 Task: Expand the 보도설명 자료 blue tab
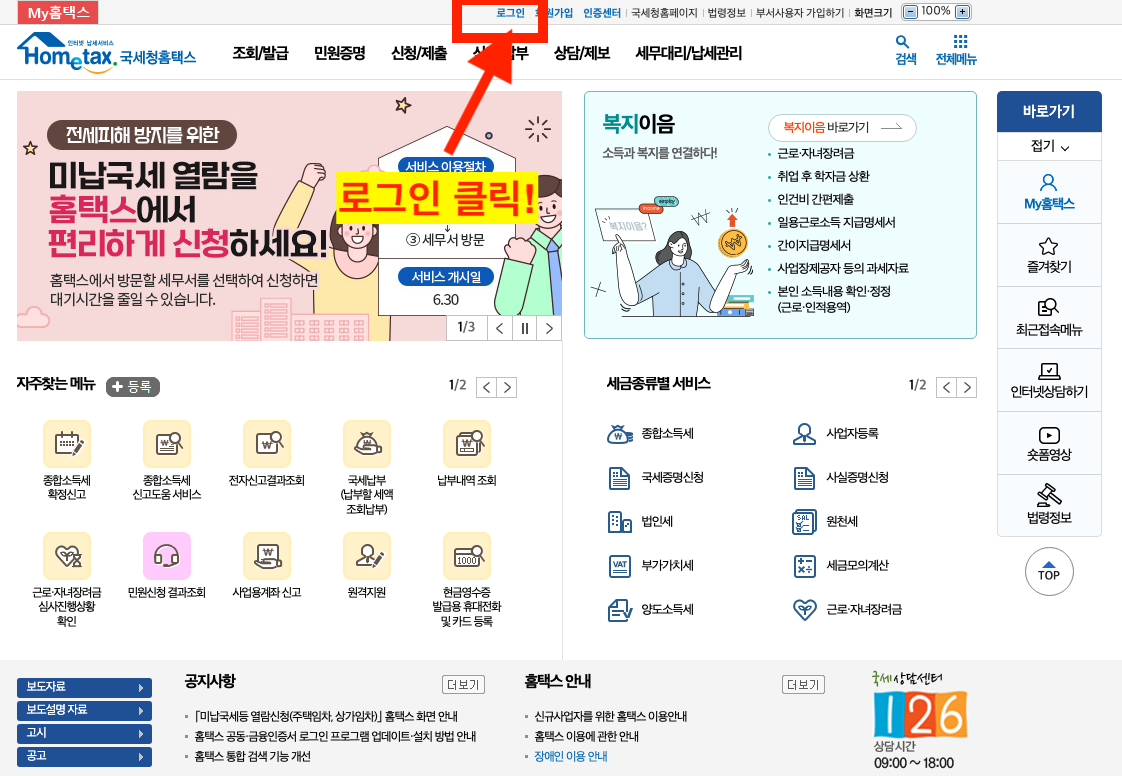point(84,710)
